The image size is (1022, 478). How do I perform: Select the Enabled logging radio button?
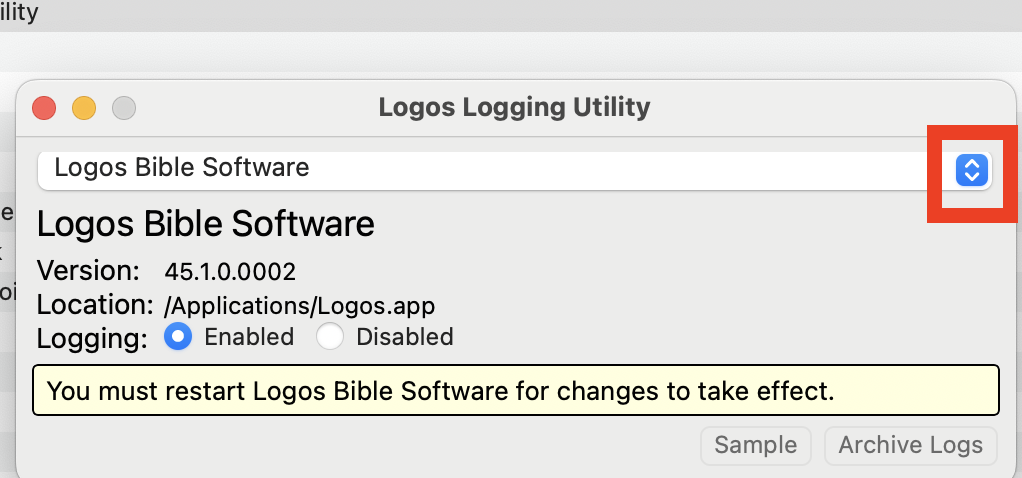[x=179, y=337]
